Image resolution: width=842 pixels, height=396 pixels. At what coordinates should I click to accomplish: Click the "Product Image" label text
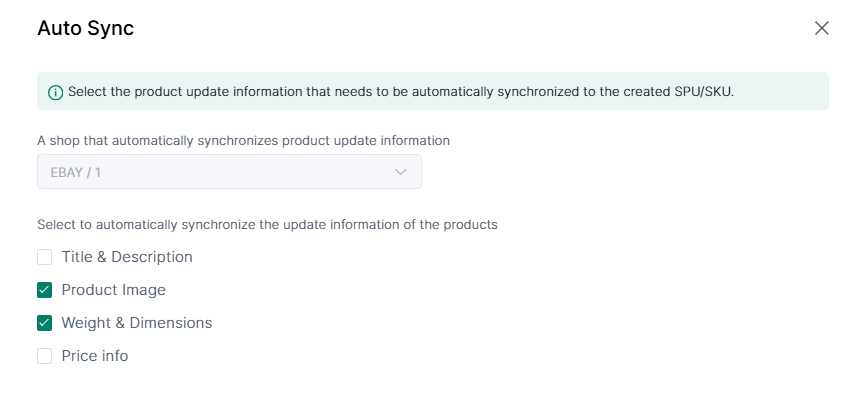tap(114, 290)
